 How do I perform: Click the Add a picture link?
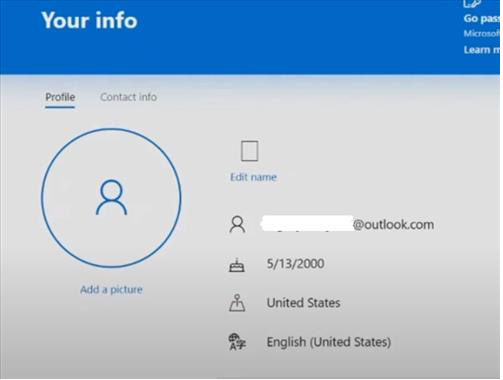click(111, 290)
